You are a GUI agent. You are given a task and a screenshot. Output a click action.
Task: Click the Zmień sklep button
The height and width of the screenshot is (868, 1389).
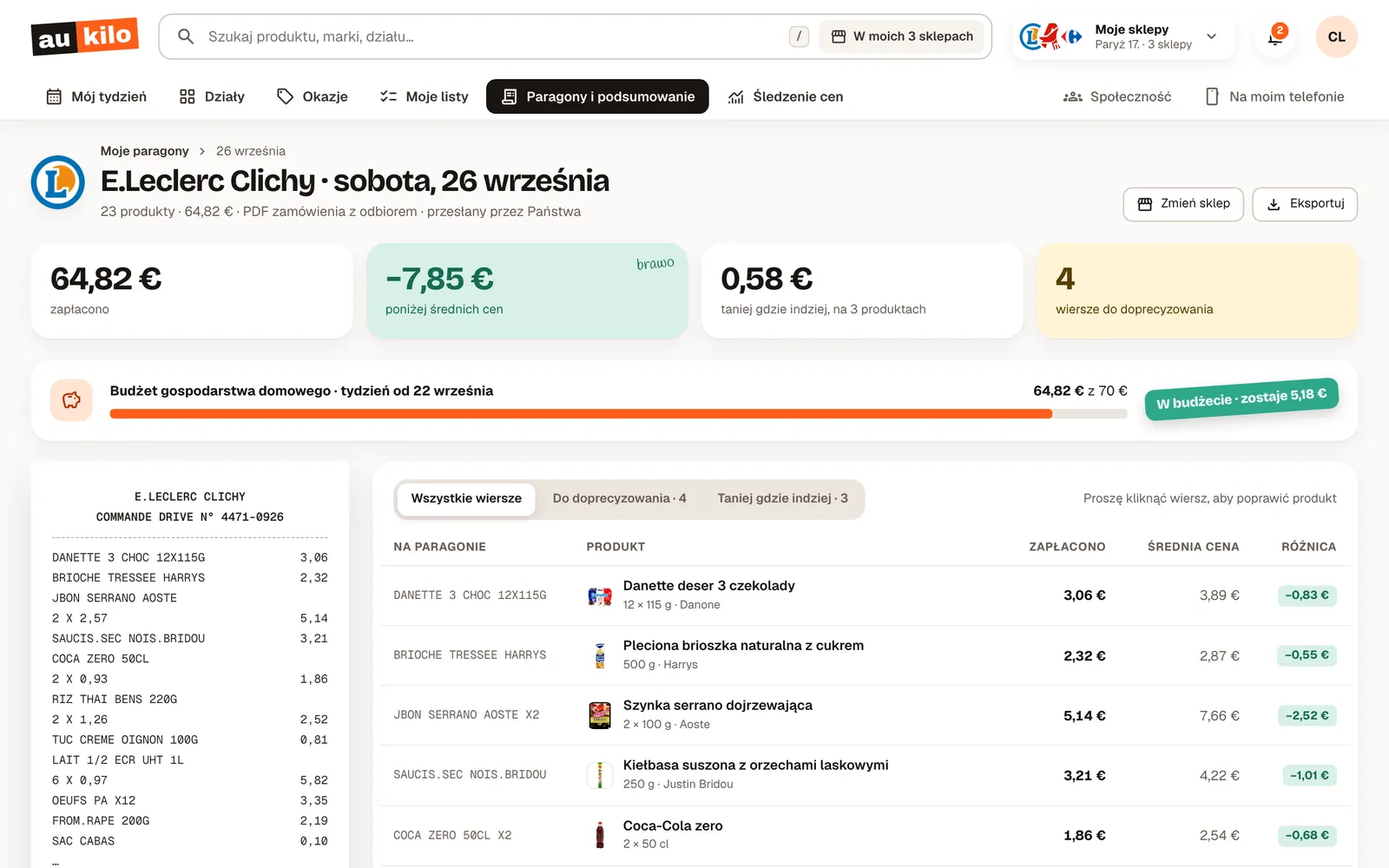point(1183,204)
